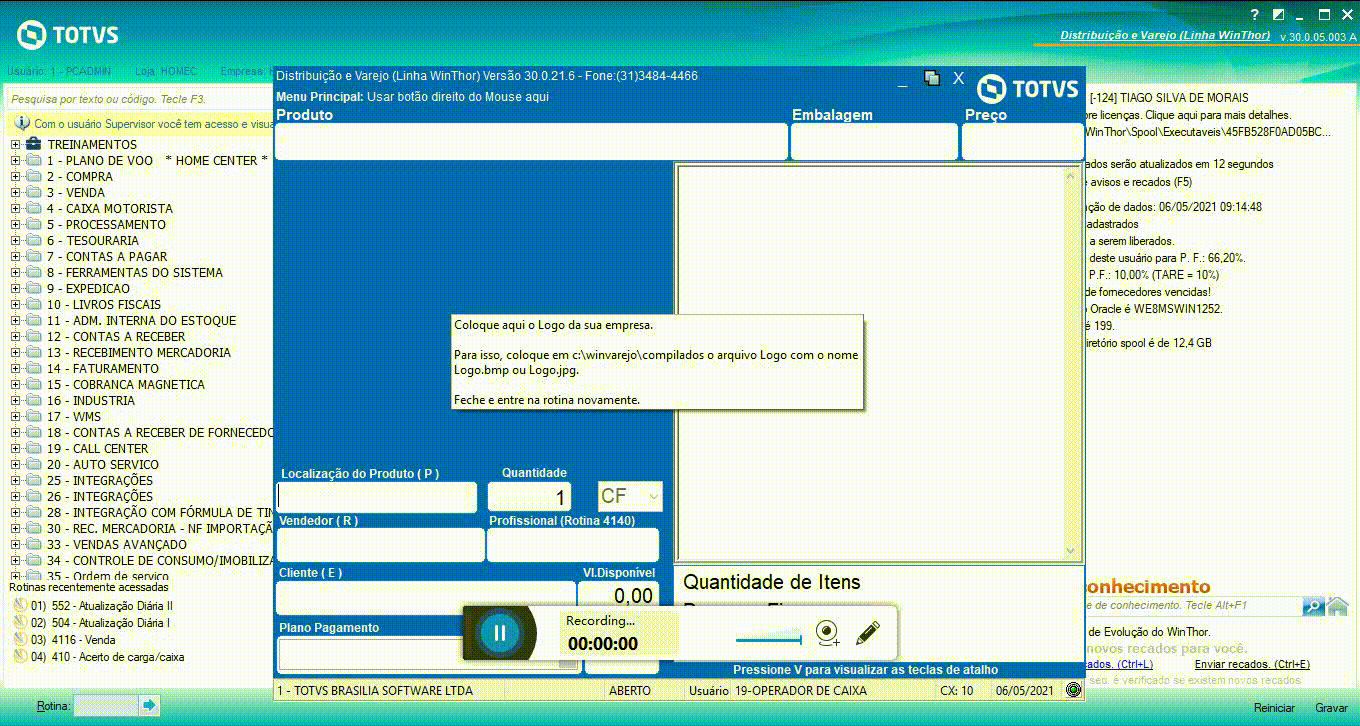This screenshot has height=726, width=1360.
Task: Click the Vendedor (R) field
Action: (380, 545)
